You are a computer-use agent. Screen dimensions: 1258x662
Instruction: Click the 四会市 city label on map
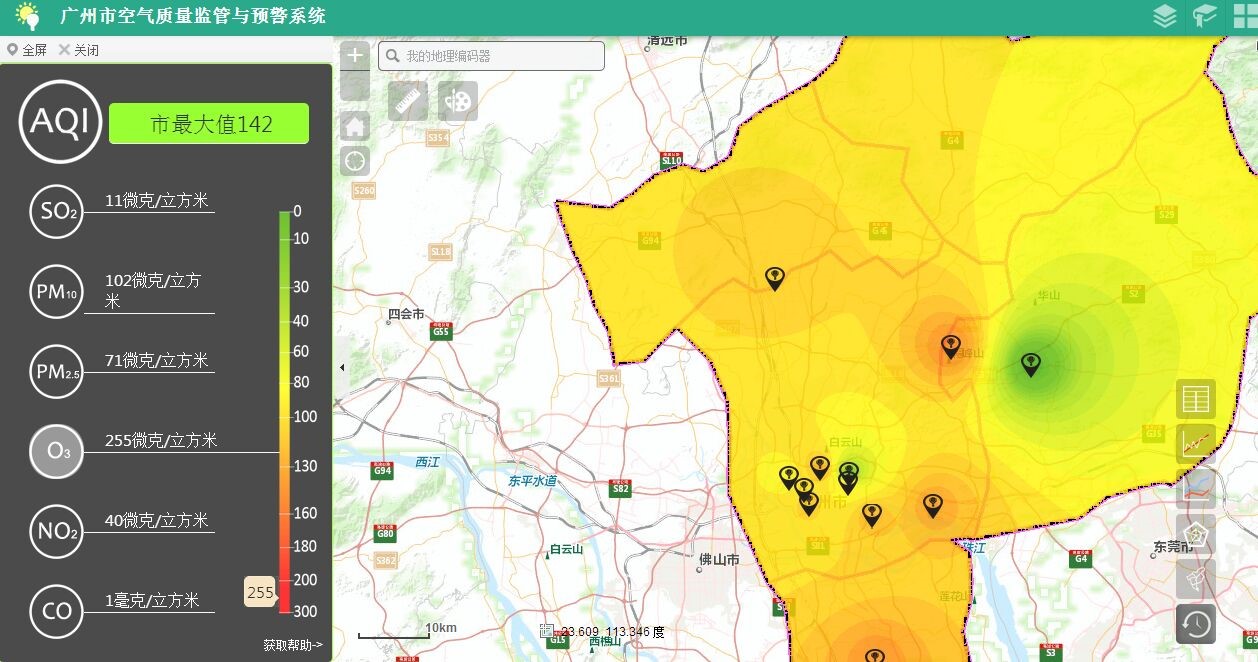tap(406, 313)
